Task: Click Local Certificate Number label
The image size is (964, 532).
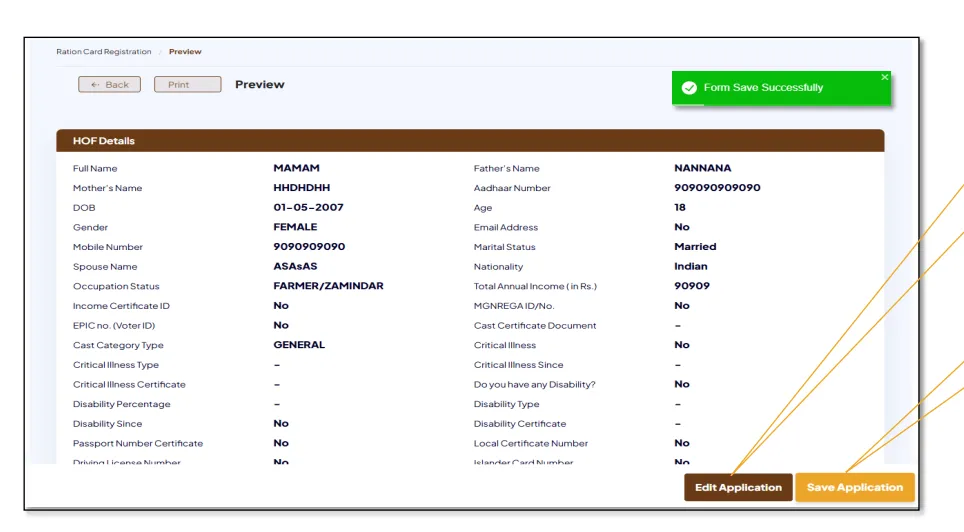Action: tap(531, 443)
